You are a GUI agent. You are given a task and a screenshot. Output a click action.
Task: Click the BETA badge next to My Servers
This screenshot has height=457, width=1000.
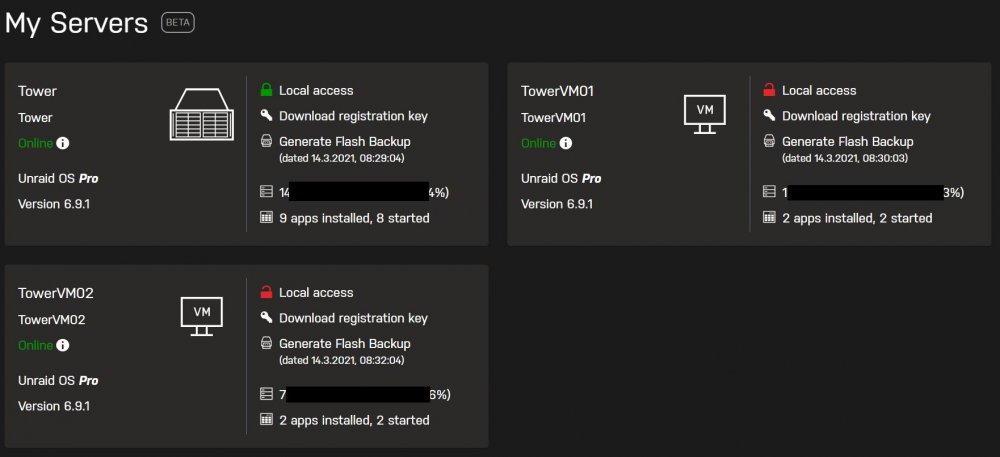(x=177, y=23)
